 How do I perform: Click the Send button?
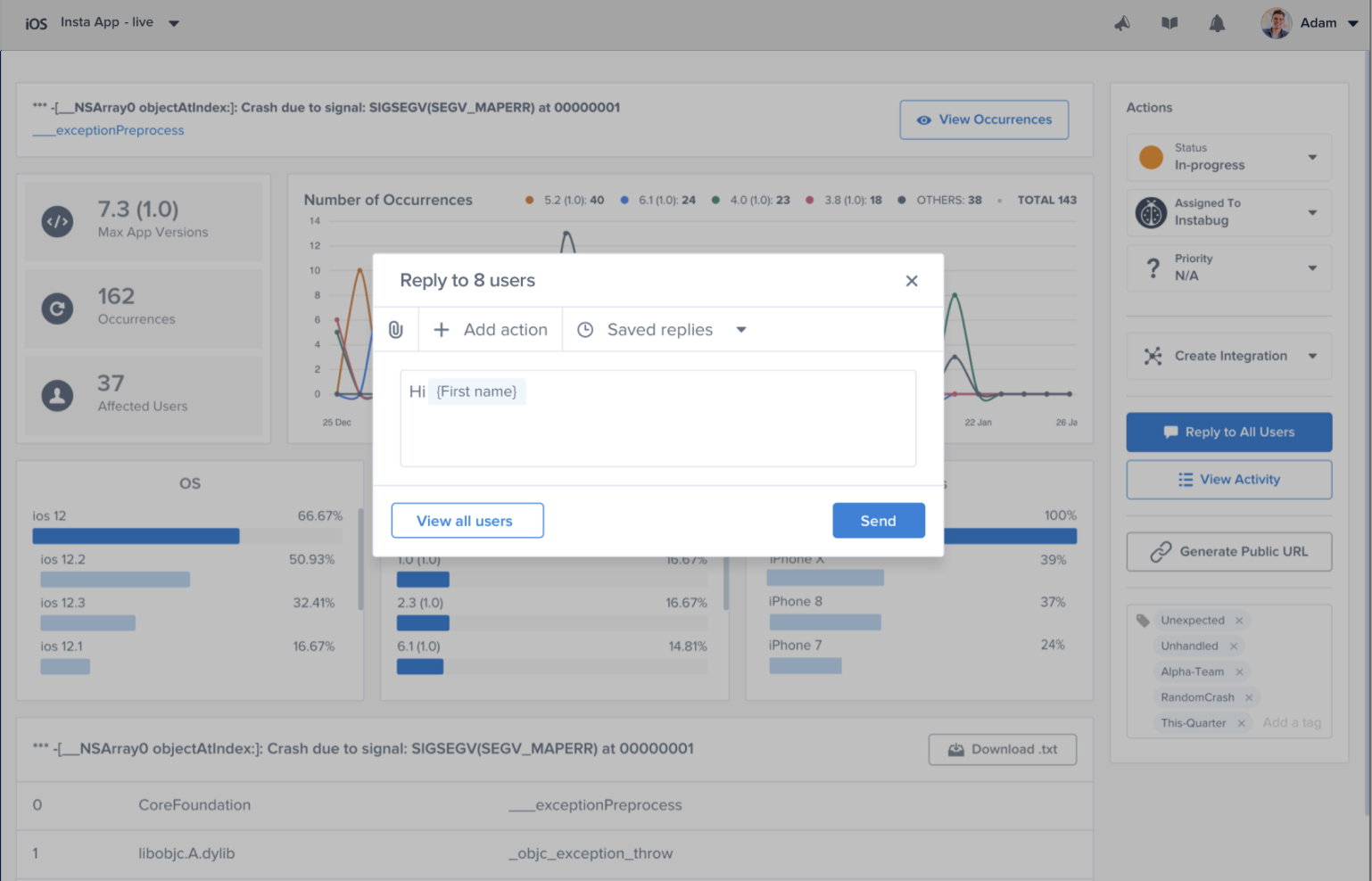pos(879,521)
